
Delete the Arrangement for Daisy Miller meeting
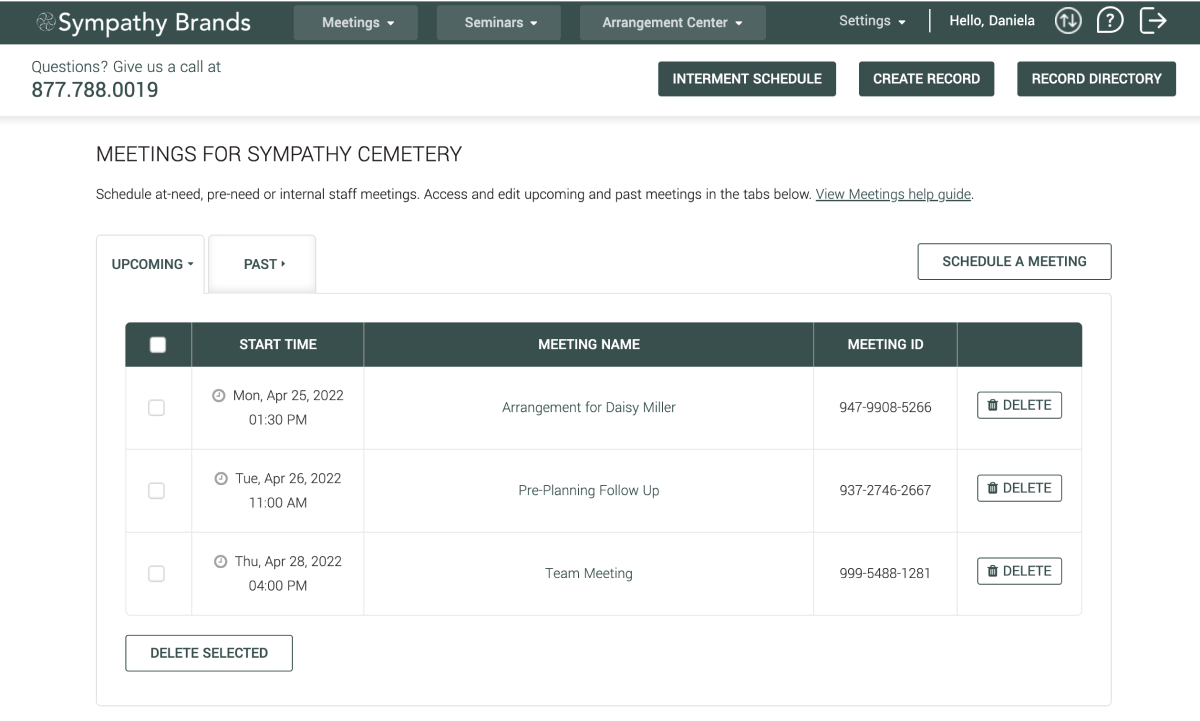[1019, 405]
